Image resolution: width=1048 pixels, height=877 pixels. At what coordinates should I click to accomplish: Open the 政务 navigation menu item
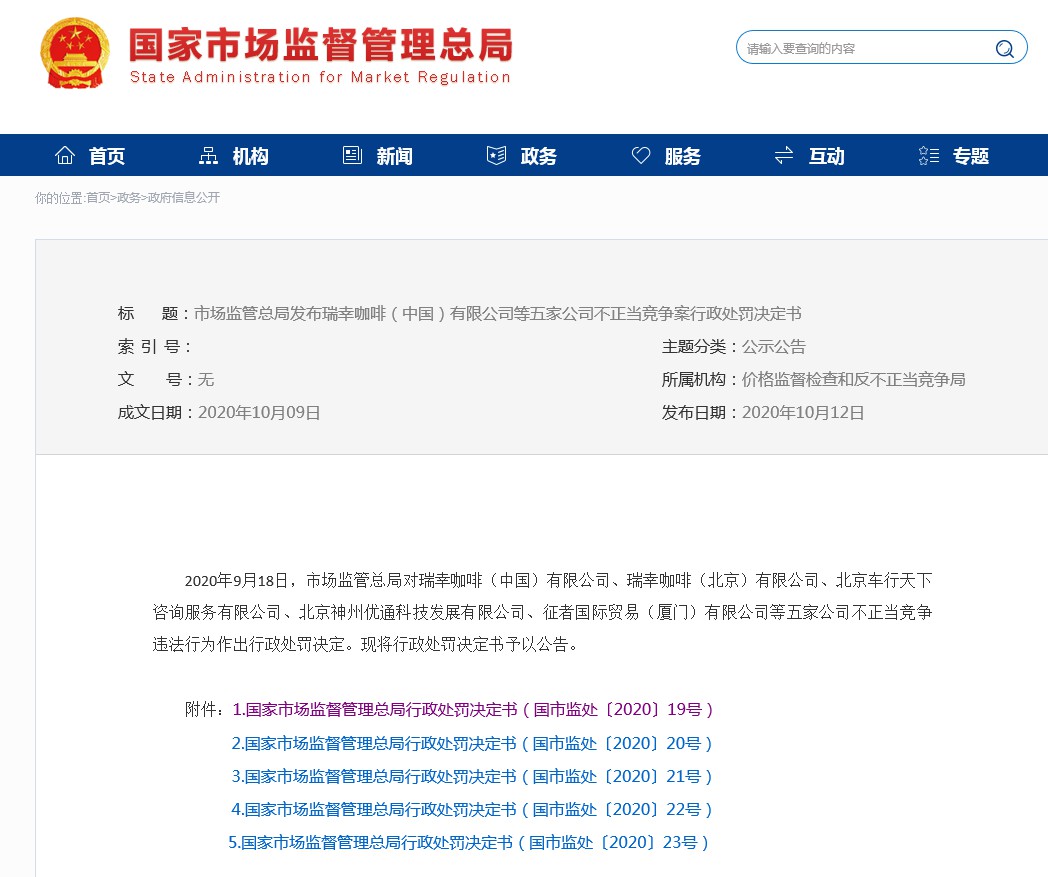539,156
